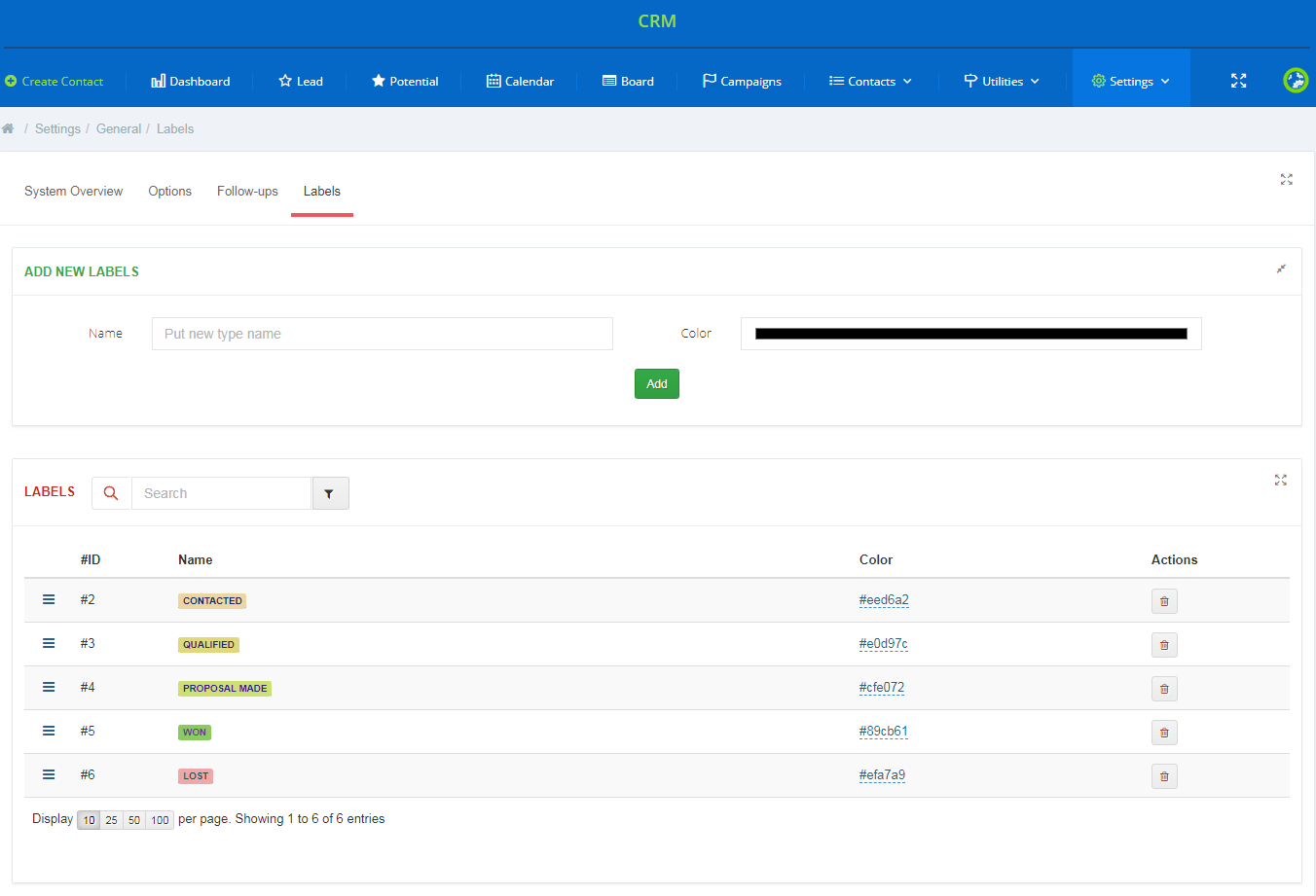Click the red search magnifier icon

111,493
